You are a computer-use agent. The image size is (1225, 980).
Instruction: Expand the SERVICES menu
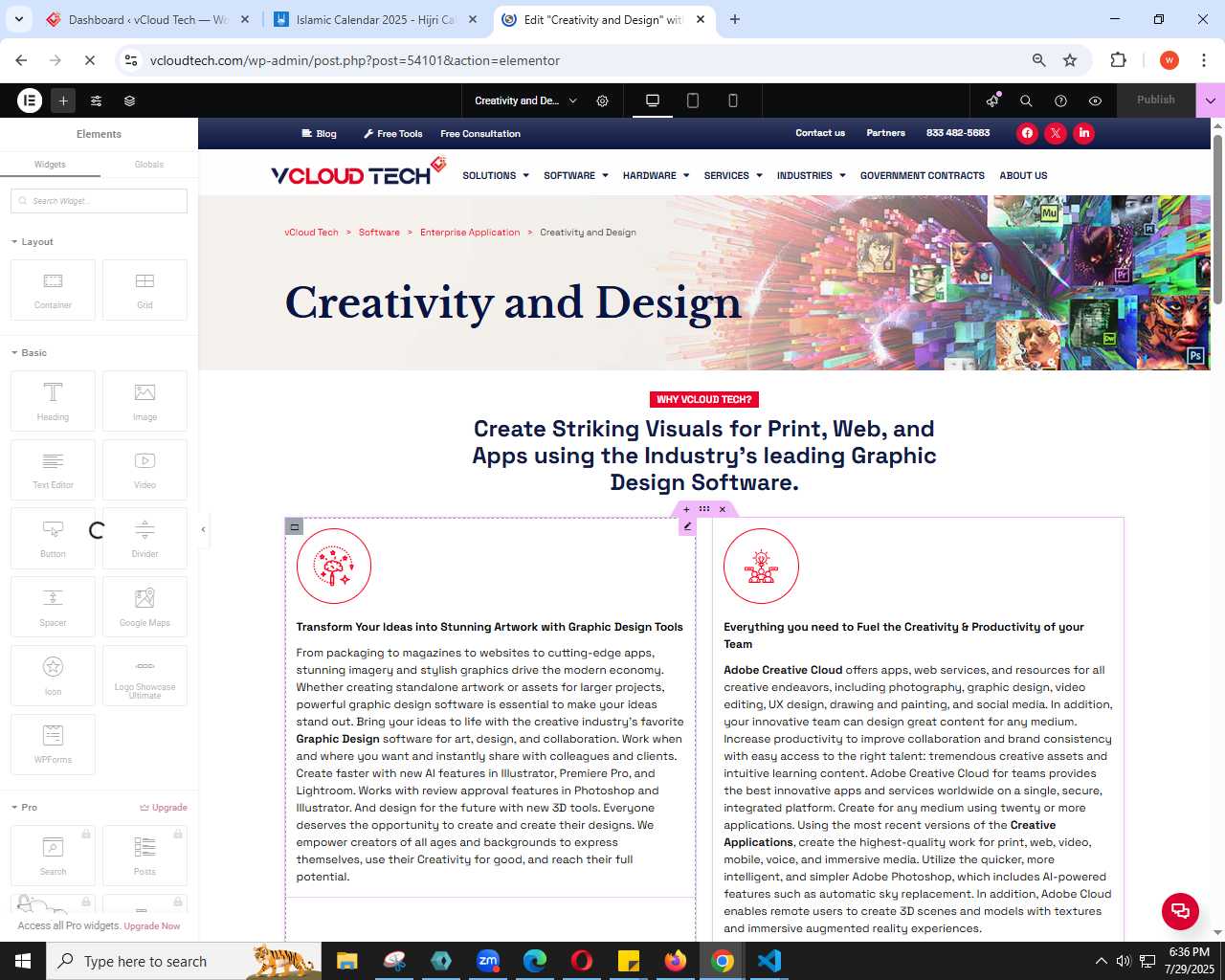(733, 176)
